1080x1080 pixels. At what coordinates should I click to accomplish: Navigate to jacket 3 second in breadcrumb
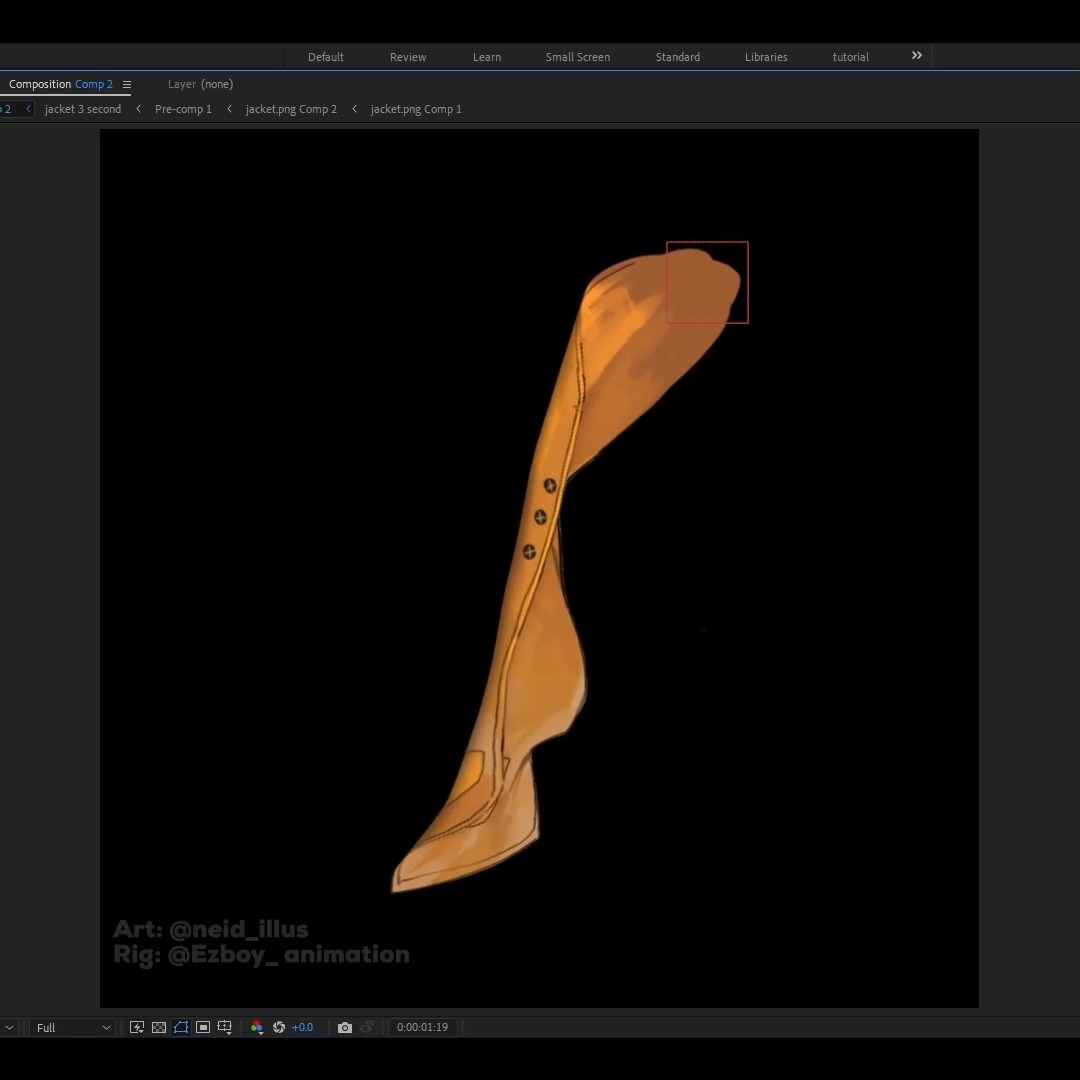click(83, 109)
